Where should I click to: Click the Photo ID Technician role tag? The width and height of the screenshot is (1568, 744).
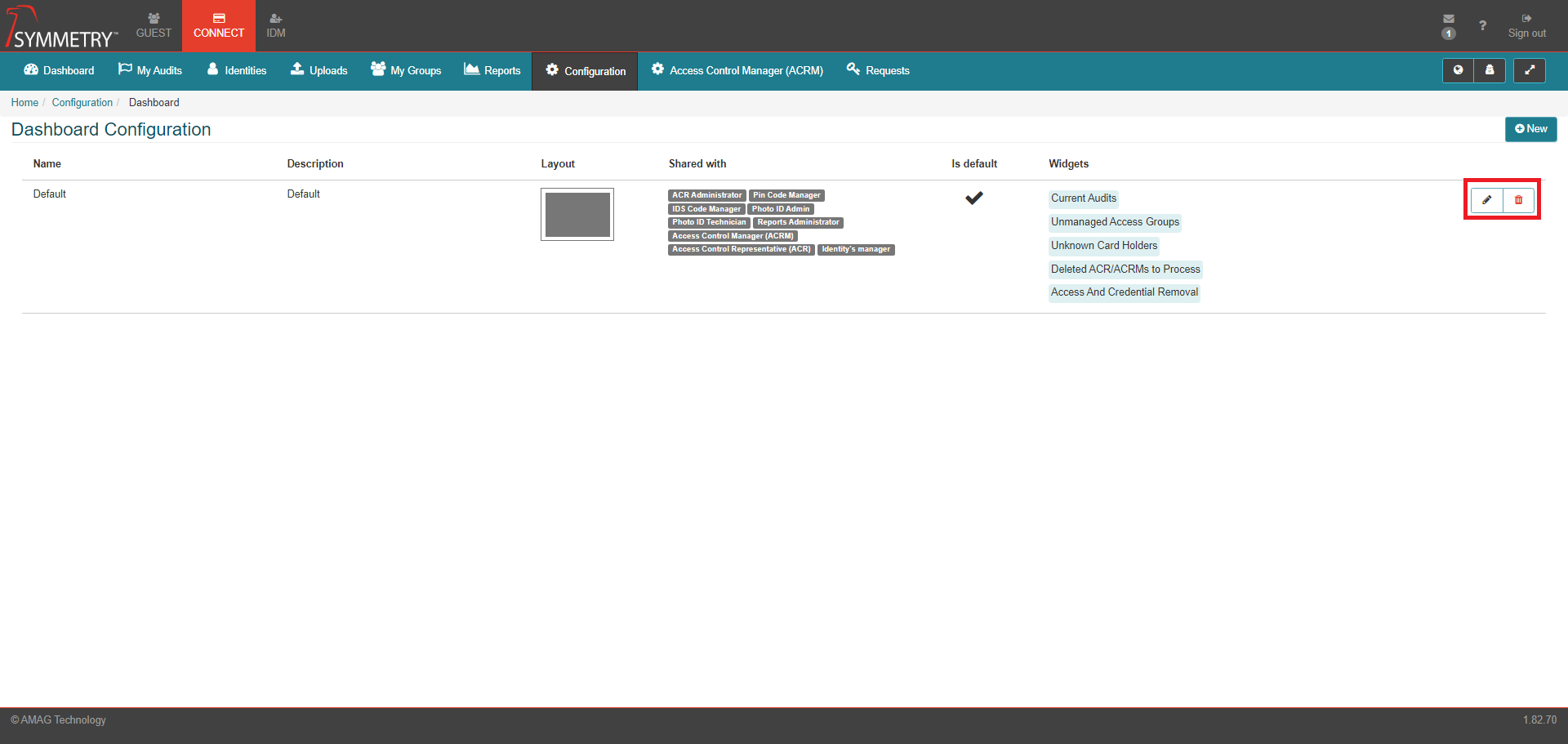709,222
